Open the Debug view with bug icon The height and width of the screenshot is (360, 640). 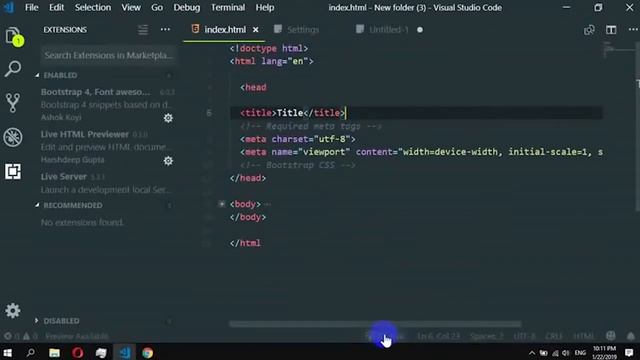tap(13, 137)
